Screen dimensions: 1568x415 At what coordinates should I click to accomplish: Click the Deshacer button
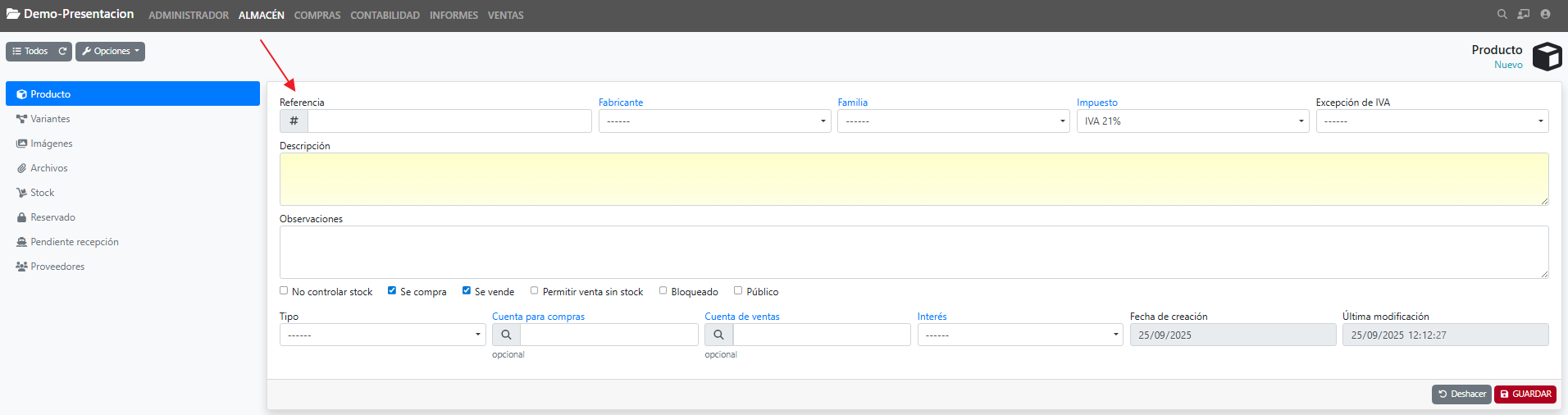tap(1461, 394)
